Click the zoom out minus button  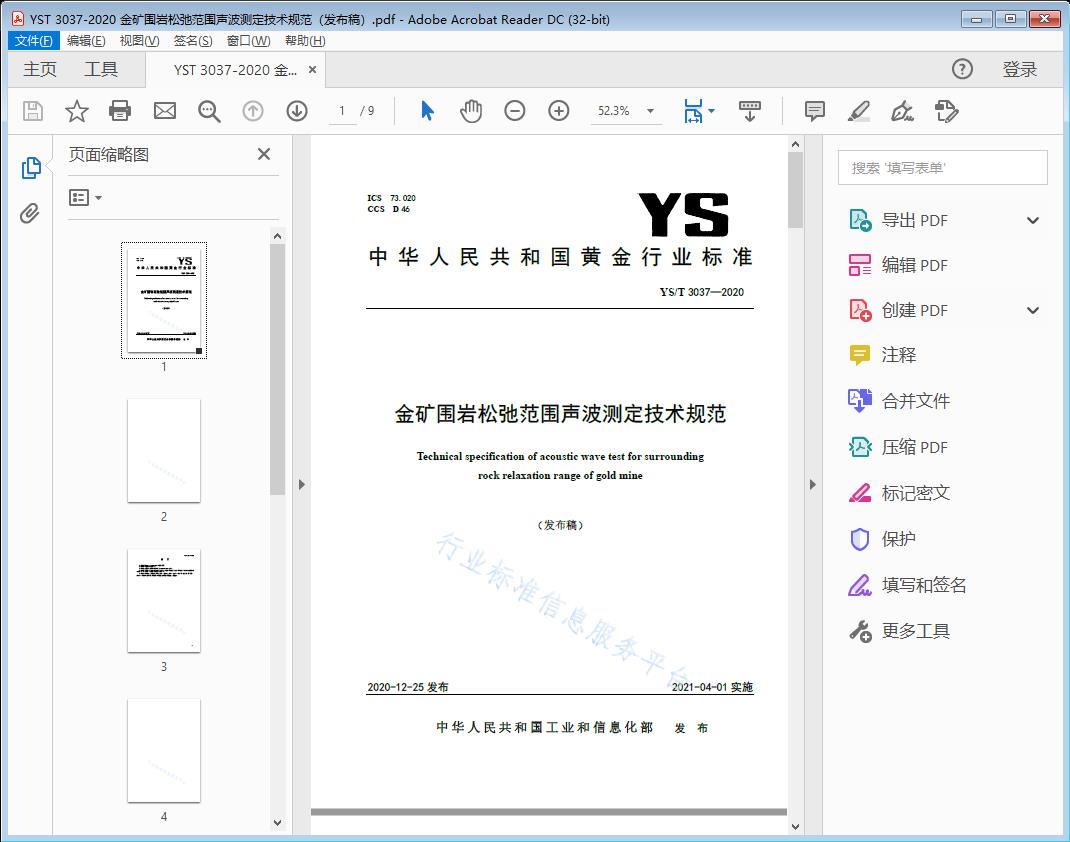[x=515, y=111]
